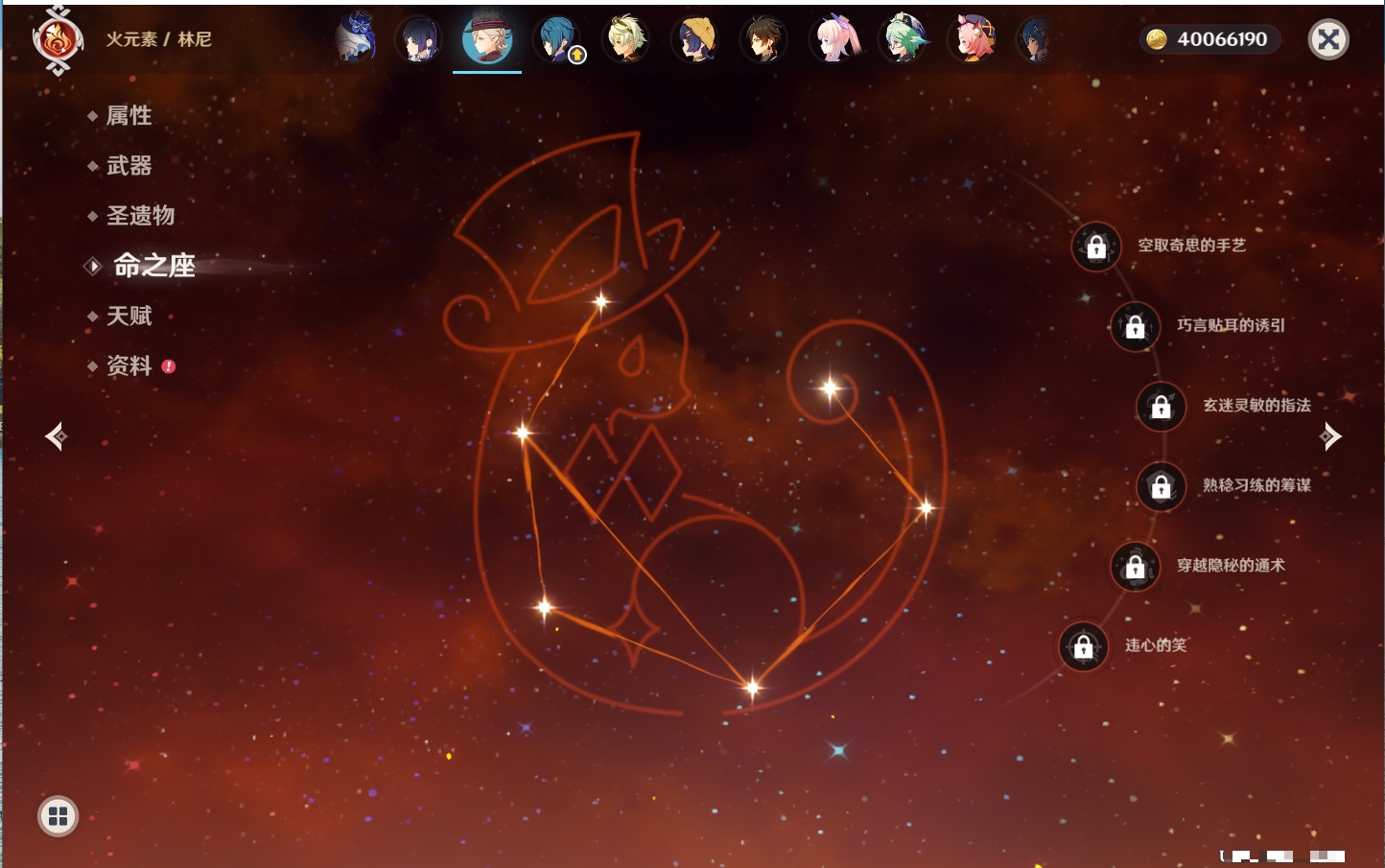
Task: Click the 穿越隐秘的通术 constellation label
Action: click(x=1231, y=565)
